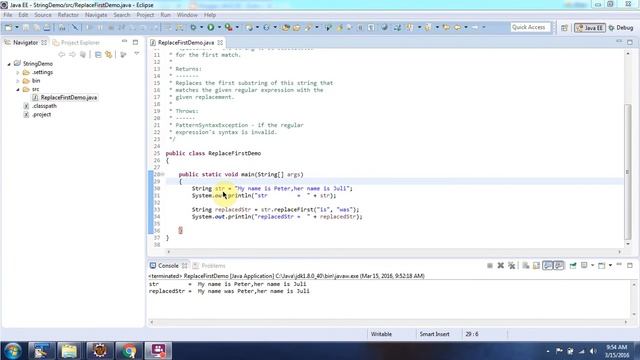Click the Clear Console icon

pos(526,266)
